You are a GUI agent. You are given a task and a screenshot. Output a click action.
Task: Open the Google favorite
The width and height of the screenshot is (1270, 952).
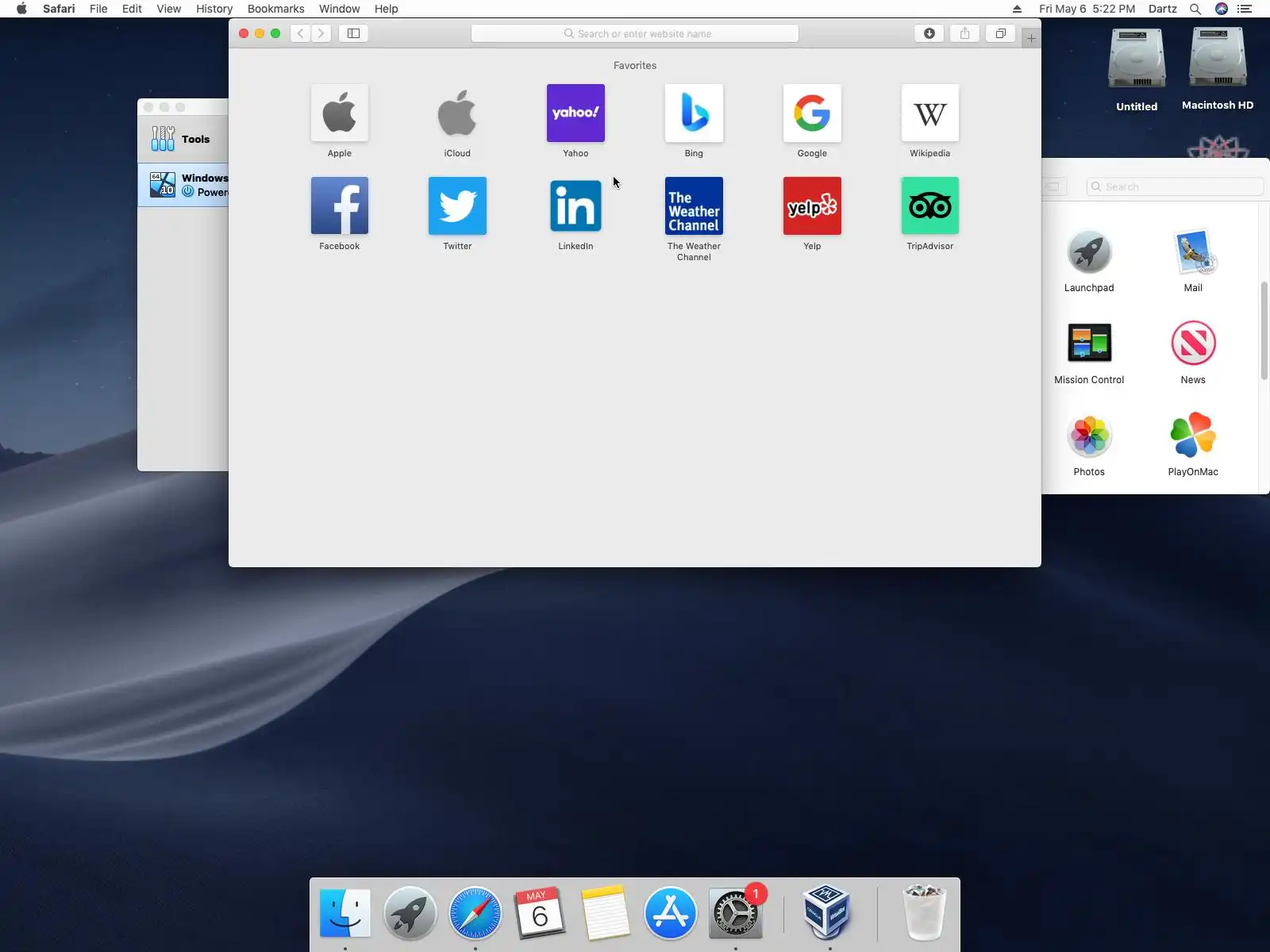(812, 113)
